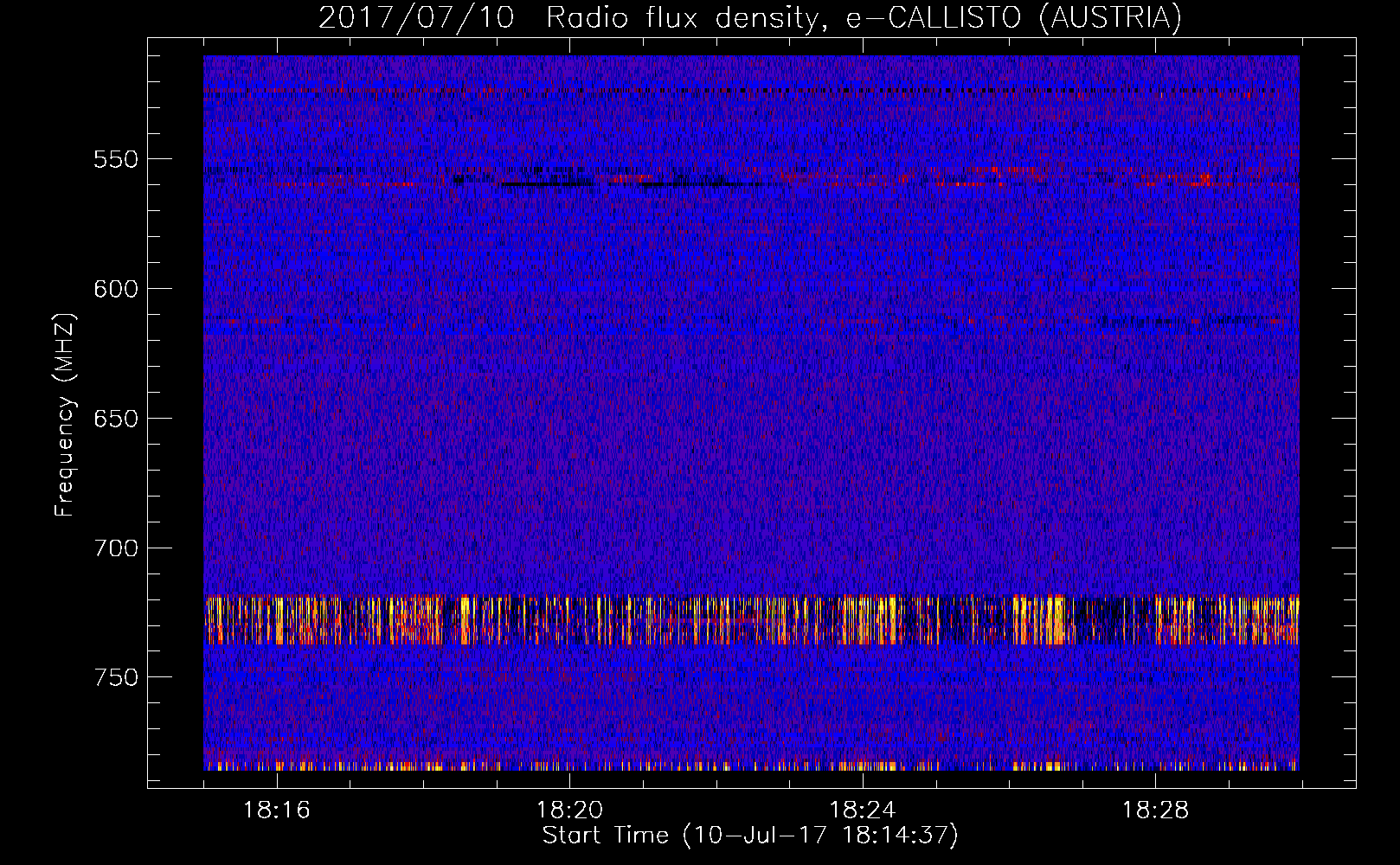Click the 650 frequency tick label
The image size is (1400, 865).
pos(116,419)
